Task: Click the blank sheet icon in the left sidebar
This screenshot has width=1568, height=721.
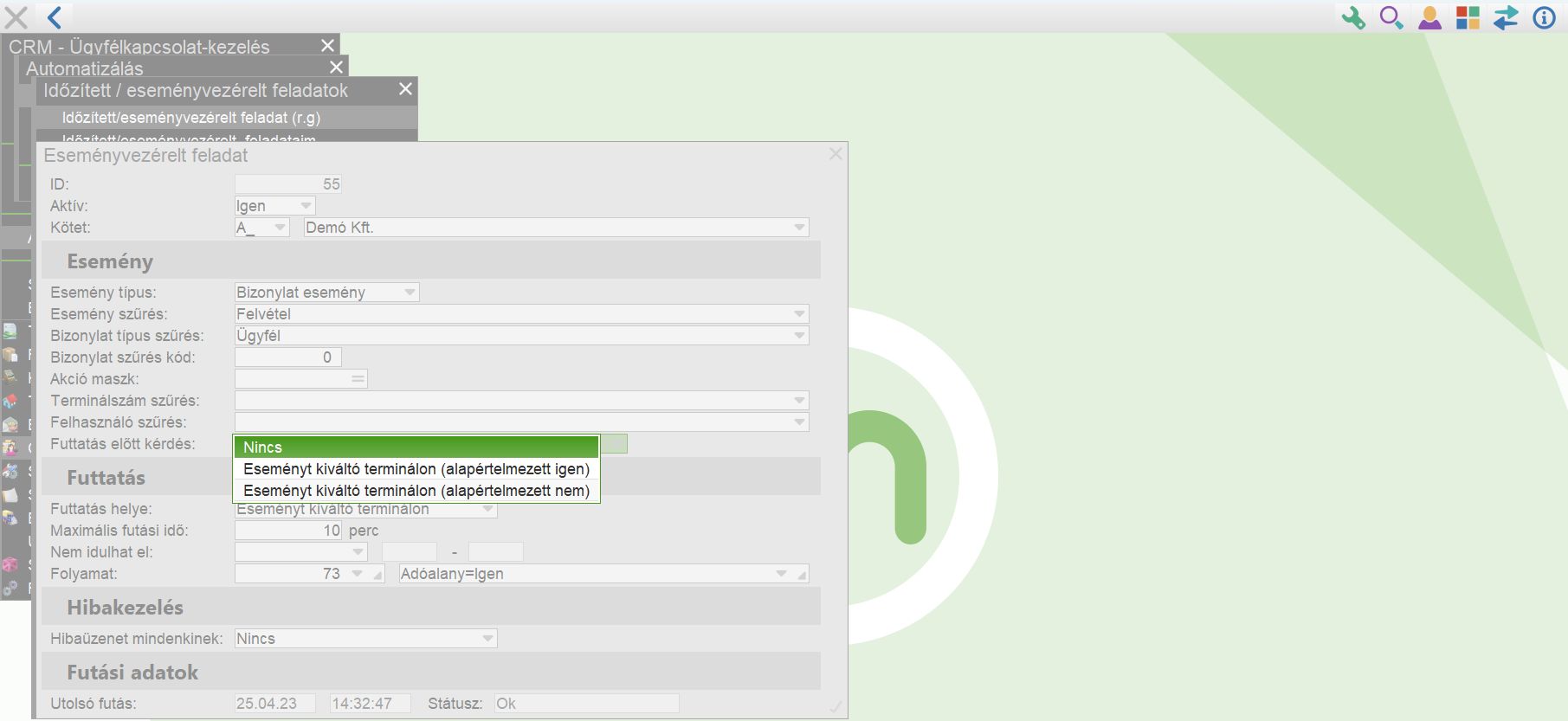Action: point(10,494)
